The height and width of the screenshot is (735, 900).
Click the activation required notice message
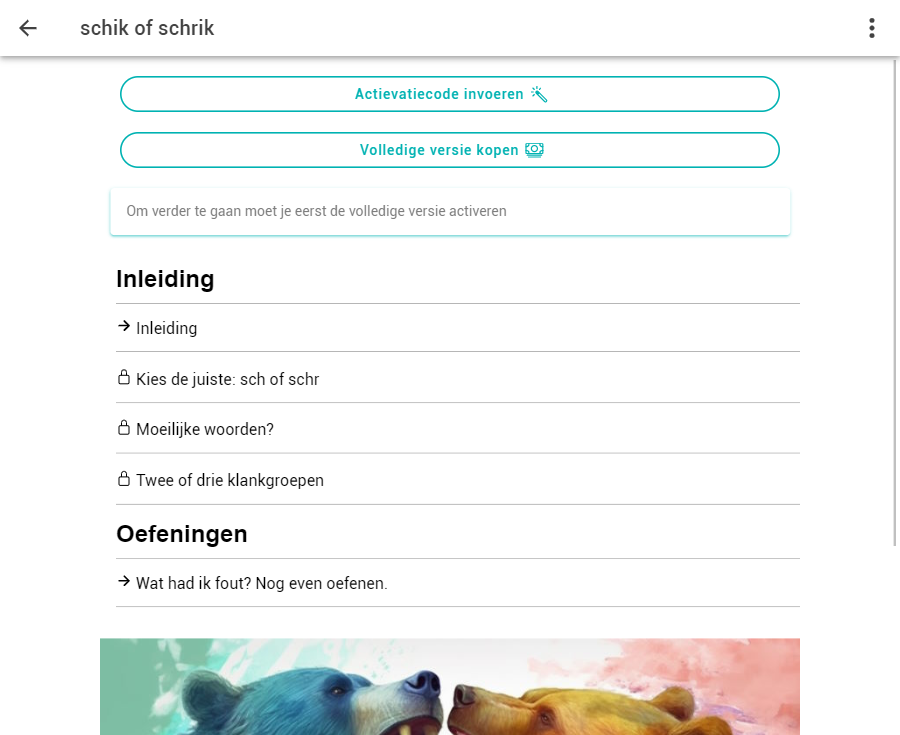[450, 212]
